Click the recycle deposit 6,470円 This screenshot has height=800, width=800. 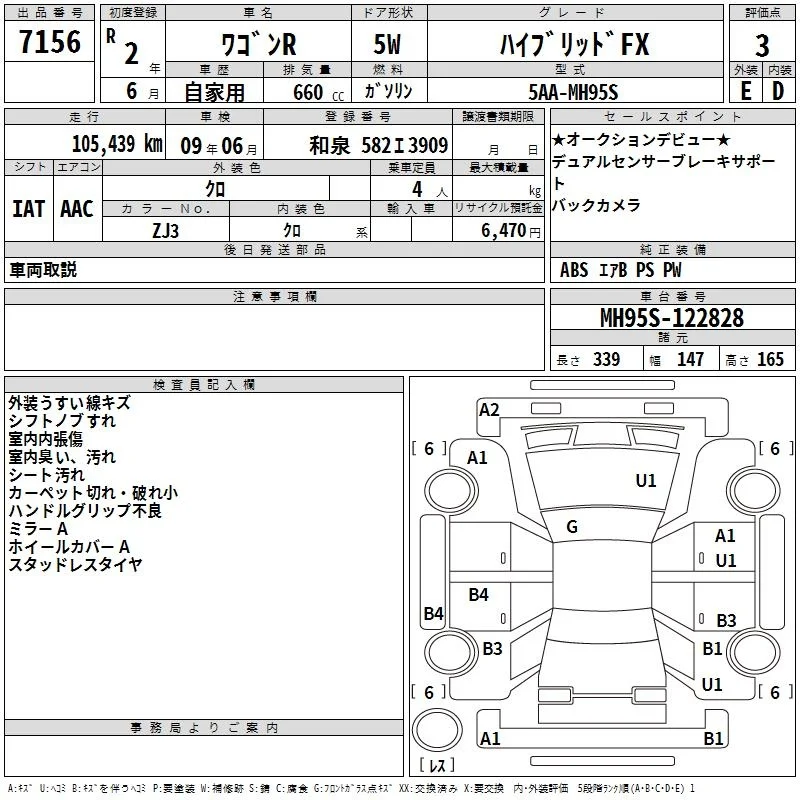[511, 231]
